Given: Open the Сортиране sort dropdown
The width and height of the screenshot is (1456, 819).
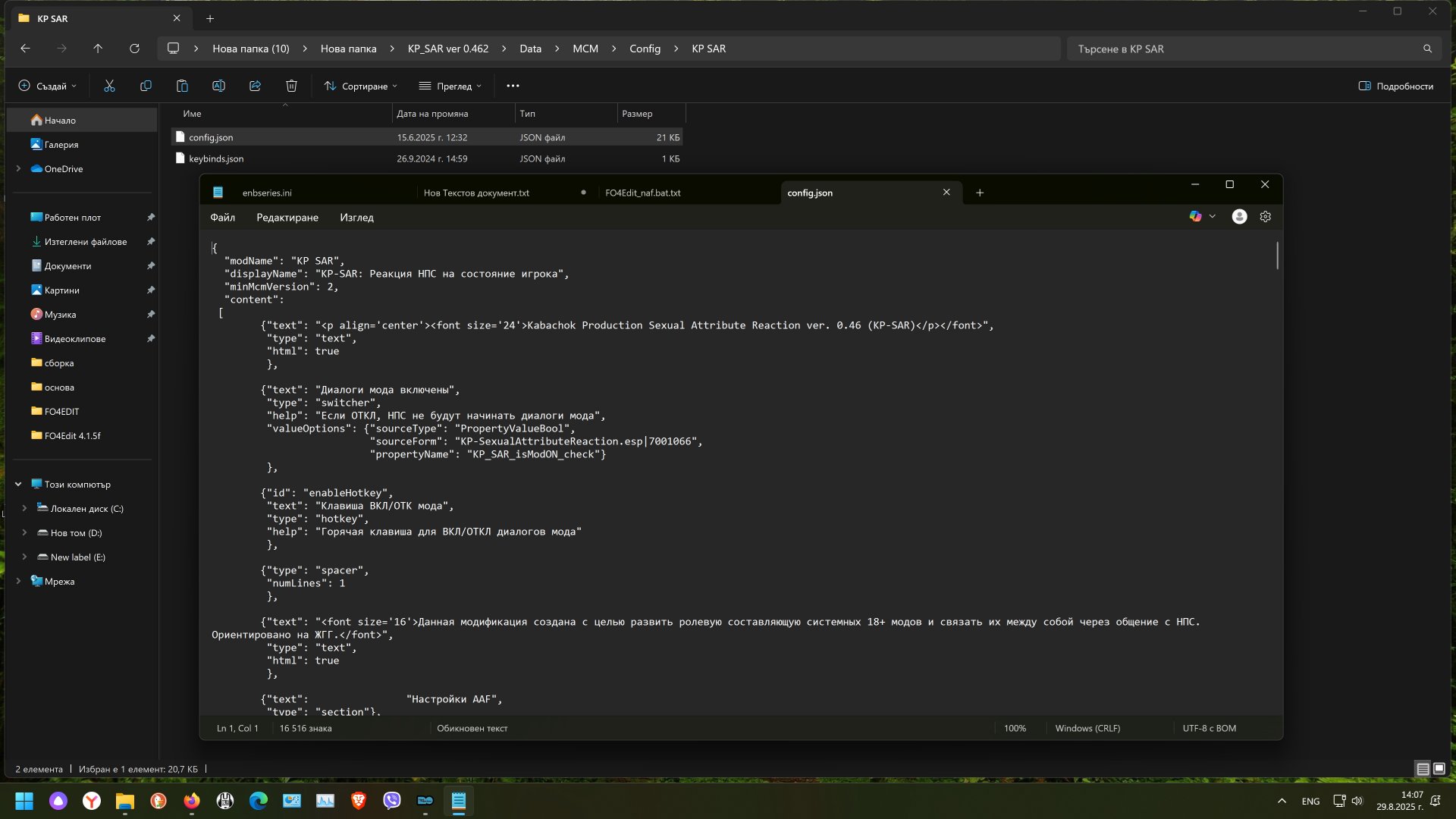Looking at the screenshot, I should [x=360, y=86].
